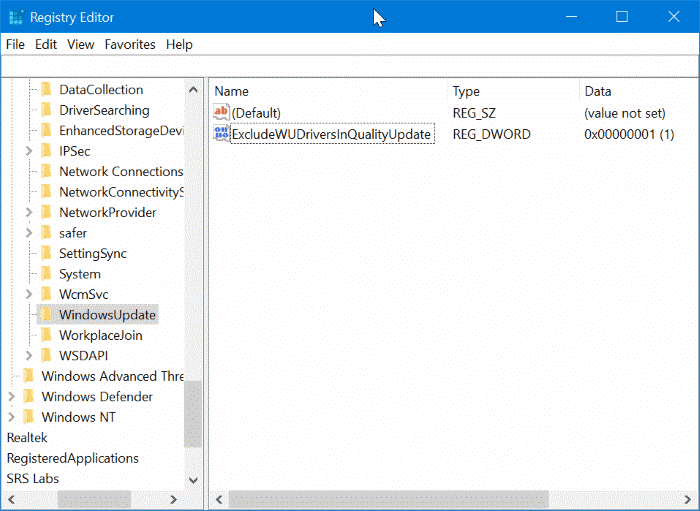This screenshot has width=700, height=511.
Task: Expand the IPSec registry key
Action: pos(29,151)
